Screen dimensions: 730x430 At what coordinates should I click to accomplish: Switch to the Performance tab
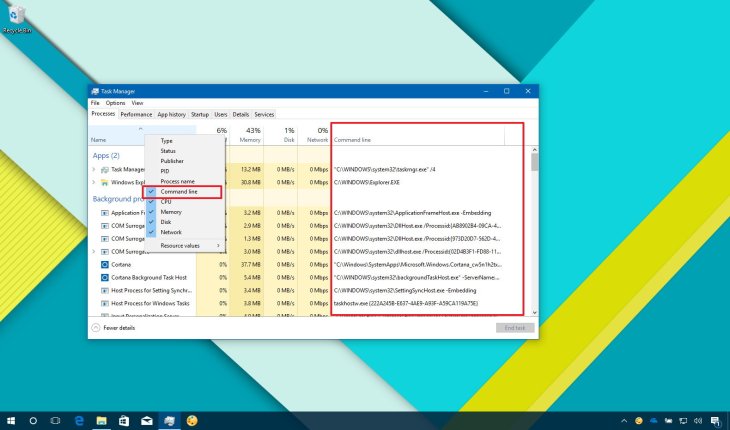136,114
